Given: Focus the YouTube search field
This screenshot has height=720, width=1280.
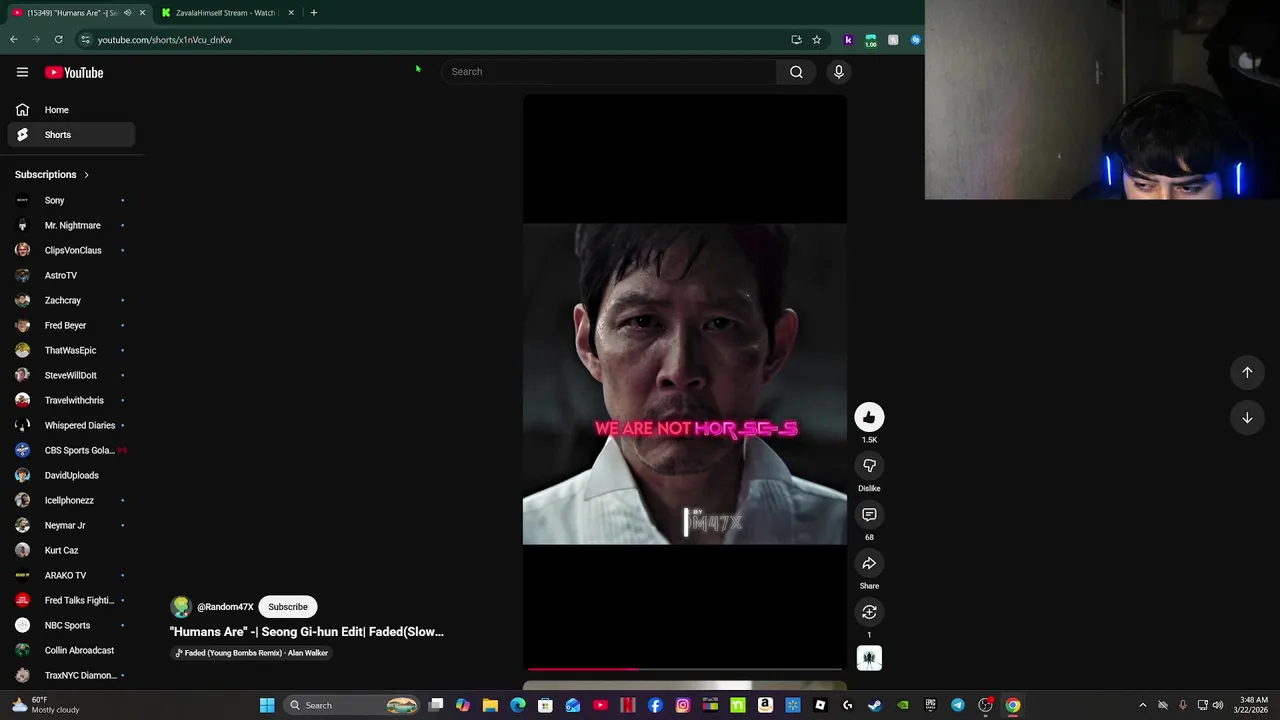Looking at the screenshot, I should [609, 71].
